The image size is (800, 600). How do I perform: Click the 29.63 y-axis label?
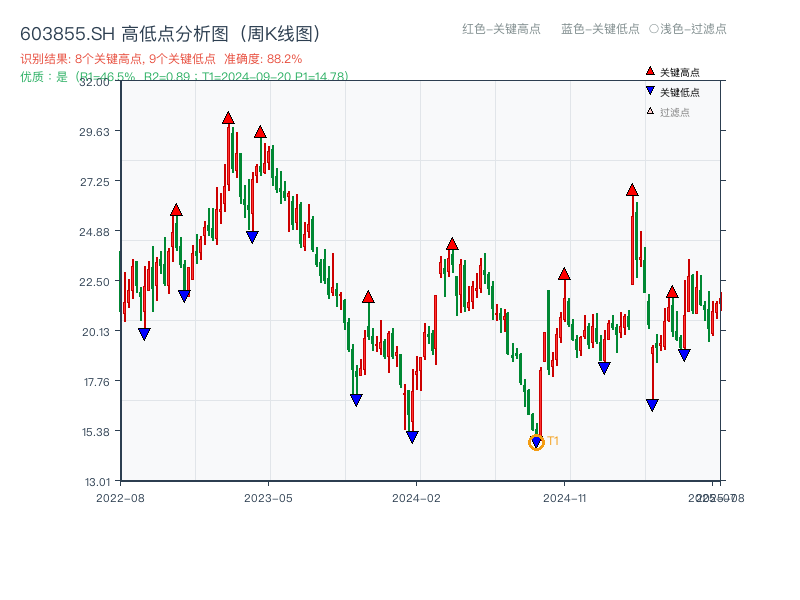click(94, 132)
